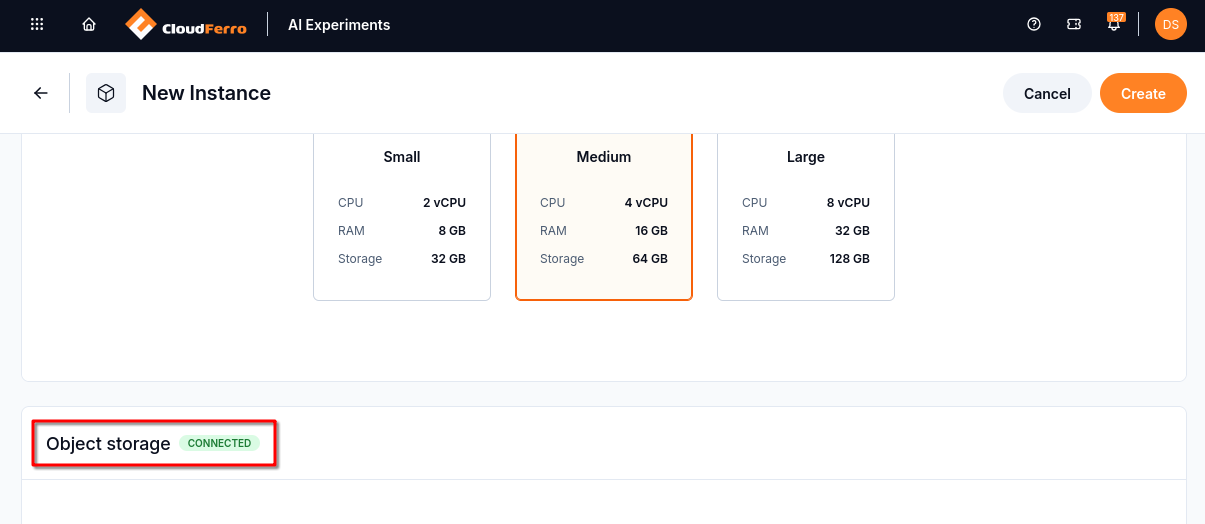1205x524 pixels.
Task: Open the apps grid menu icon
Action: click(x=37, y=25)
